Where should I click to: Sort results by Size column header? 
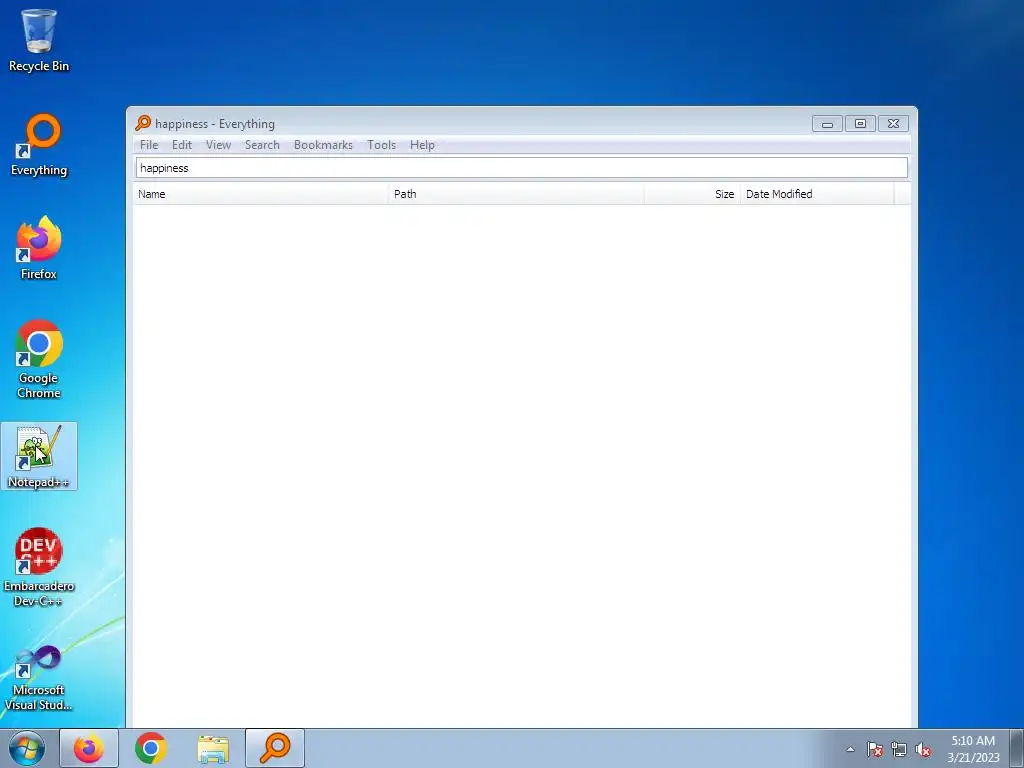click(x=692, y=194)
